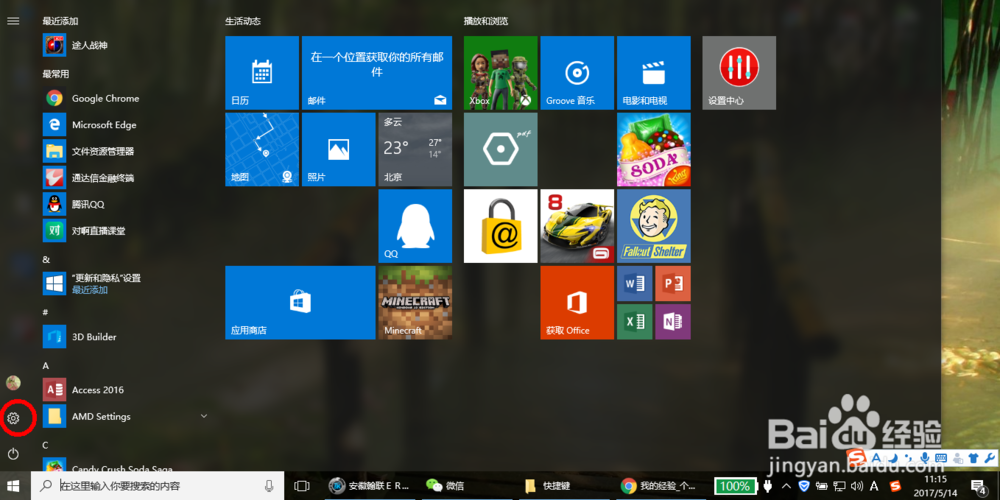Switch to 安徽翰联 taskbar window
Image resolution: width=1000 pixels, height=500 pixels.
click(369, 486)
